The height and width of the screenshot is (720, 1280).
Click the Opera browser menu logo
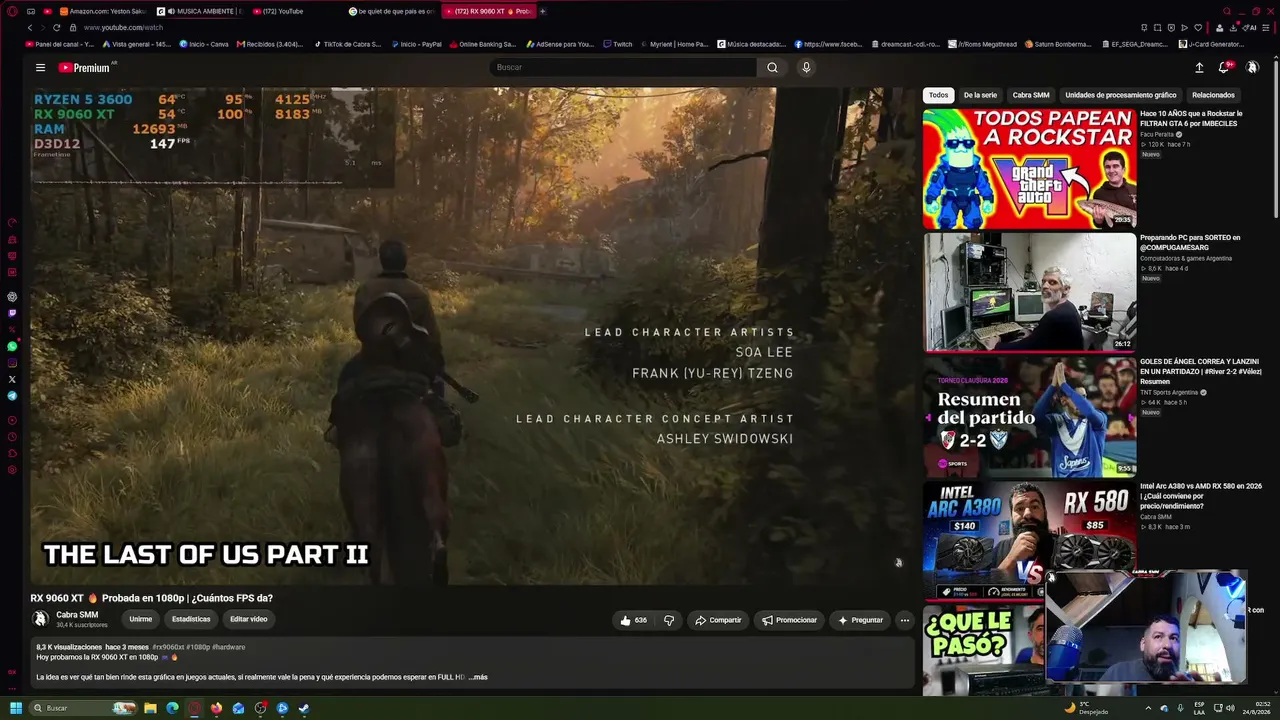point(12,11)
